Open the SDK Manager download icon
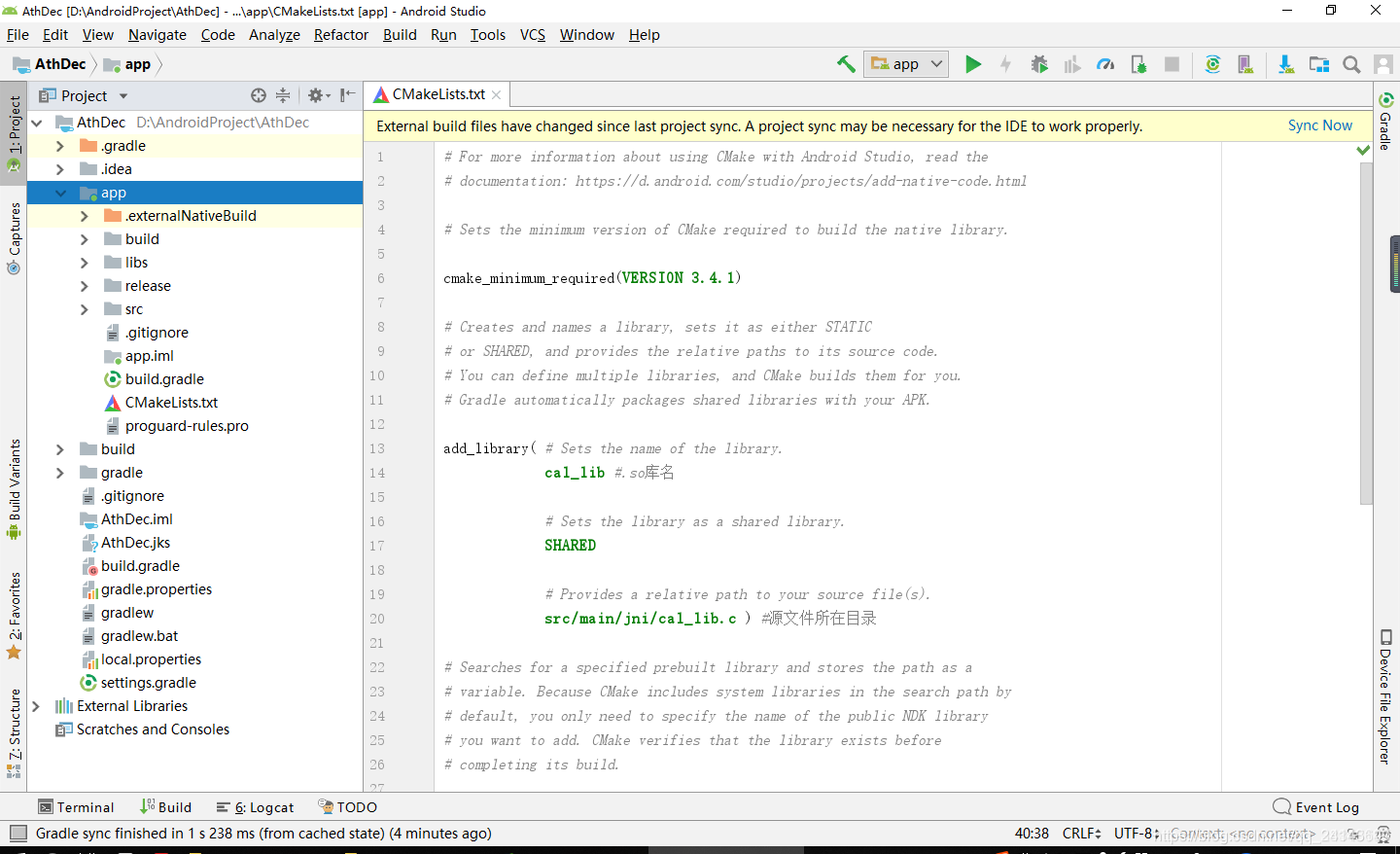Viewport: 1400px width, 854px height. coord(1285,64)
